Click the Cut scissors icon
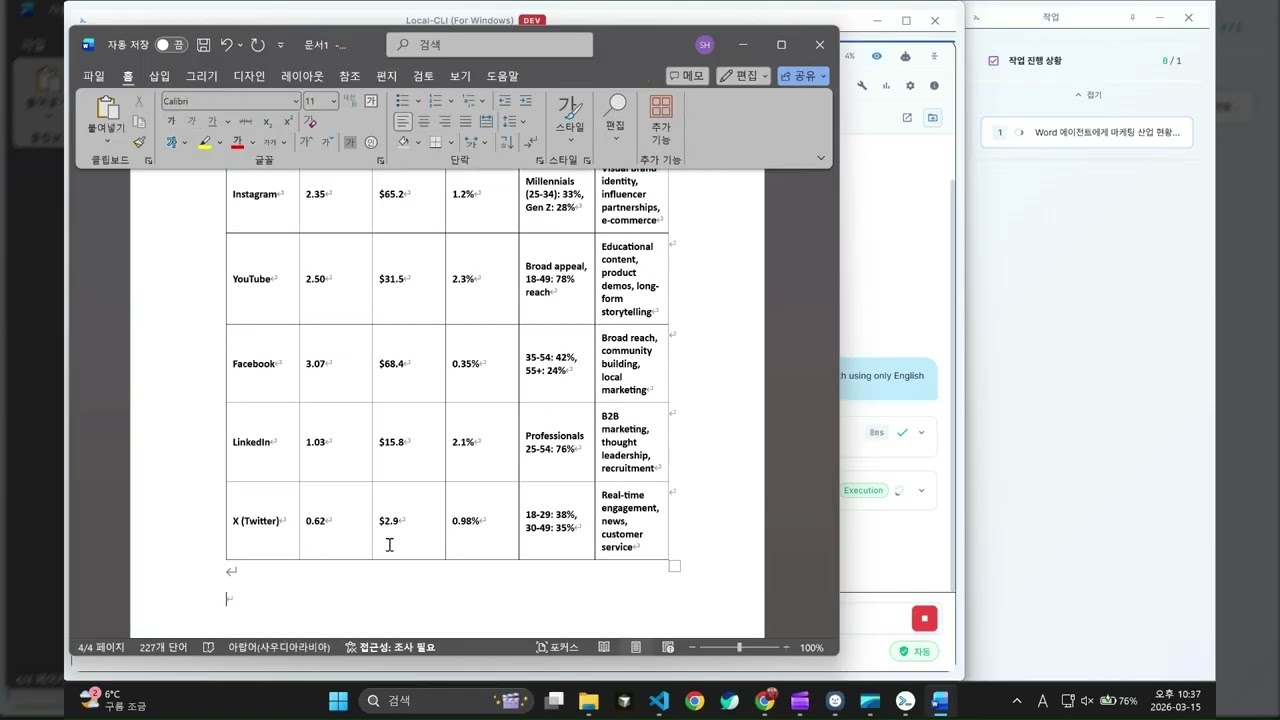The width and height of the screenshot is (1280, 720). coord(139,101)
